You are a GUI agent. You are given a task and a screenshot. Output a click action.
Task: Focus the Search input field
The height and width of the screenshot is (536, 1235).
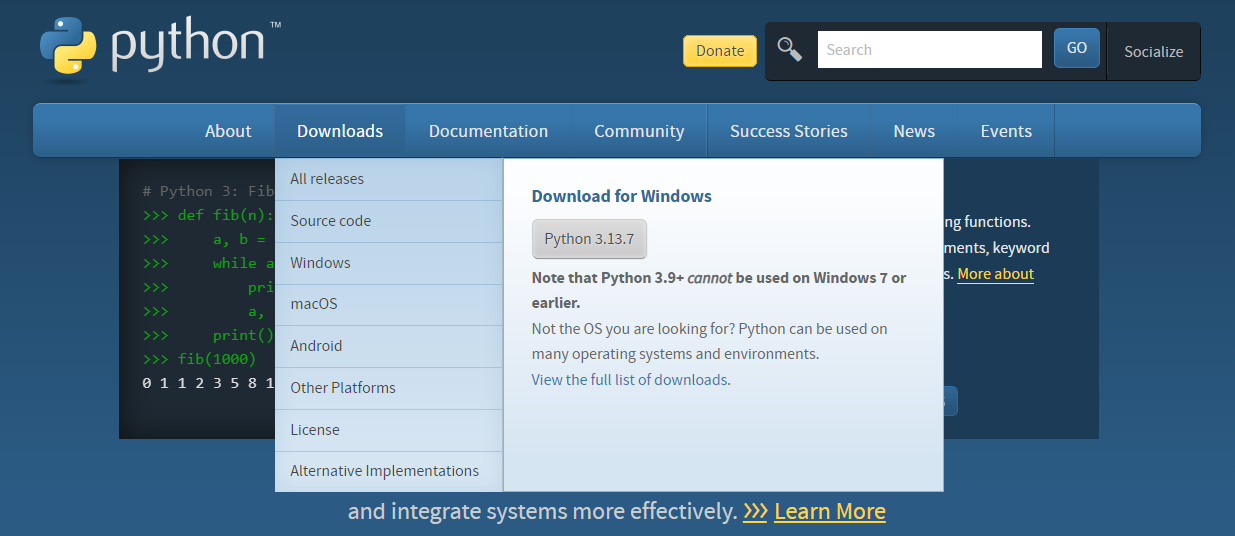[930, 50]
